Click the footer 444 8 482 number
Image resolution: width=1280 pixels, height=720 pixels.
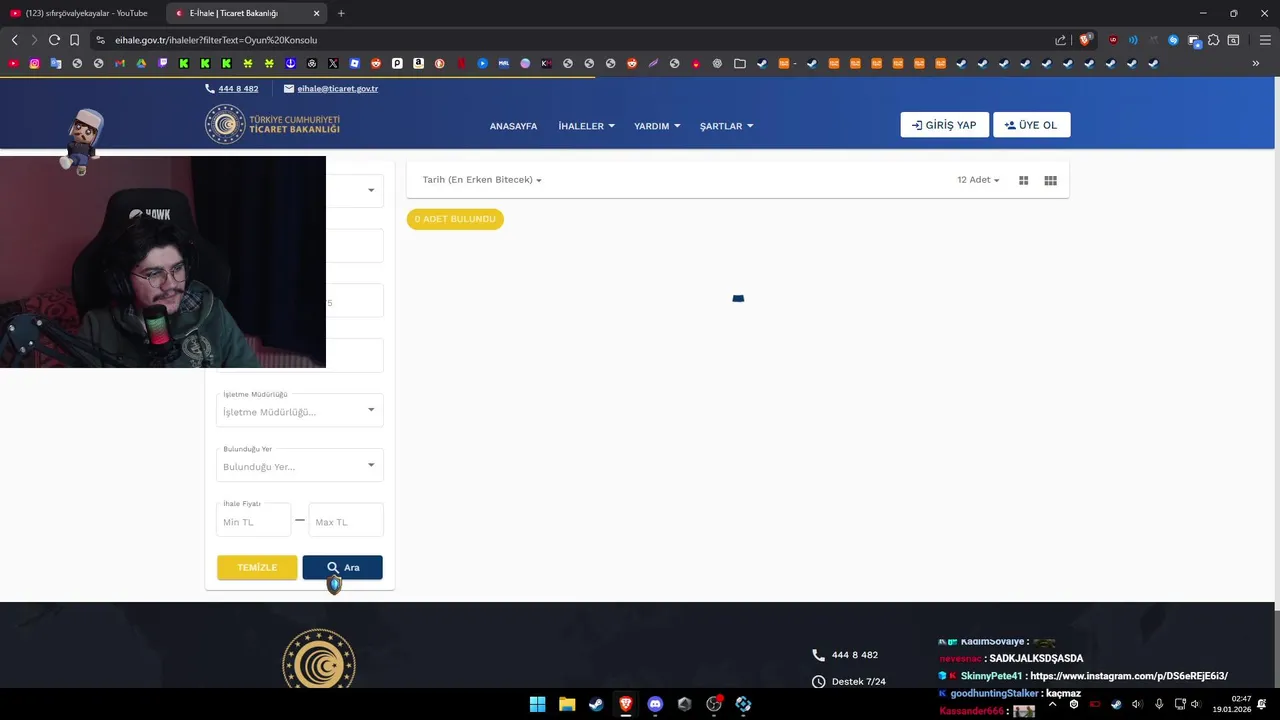pyautogui.click(x=855, y=655)
